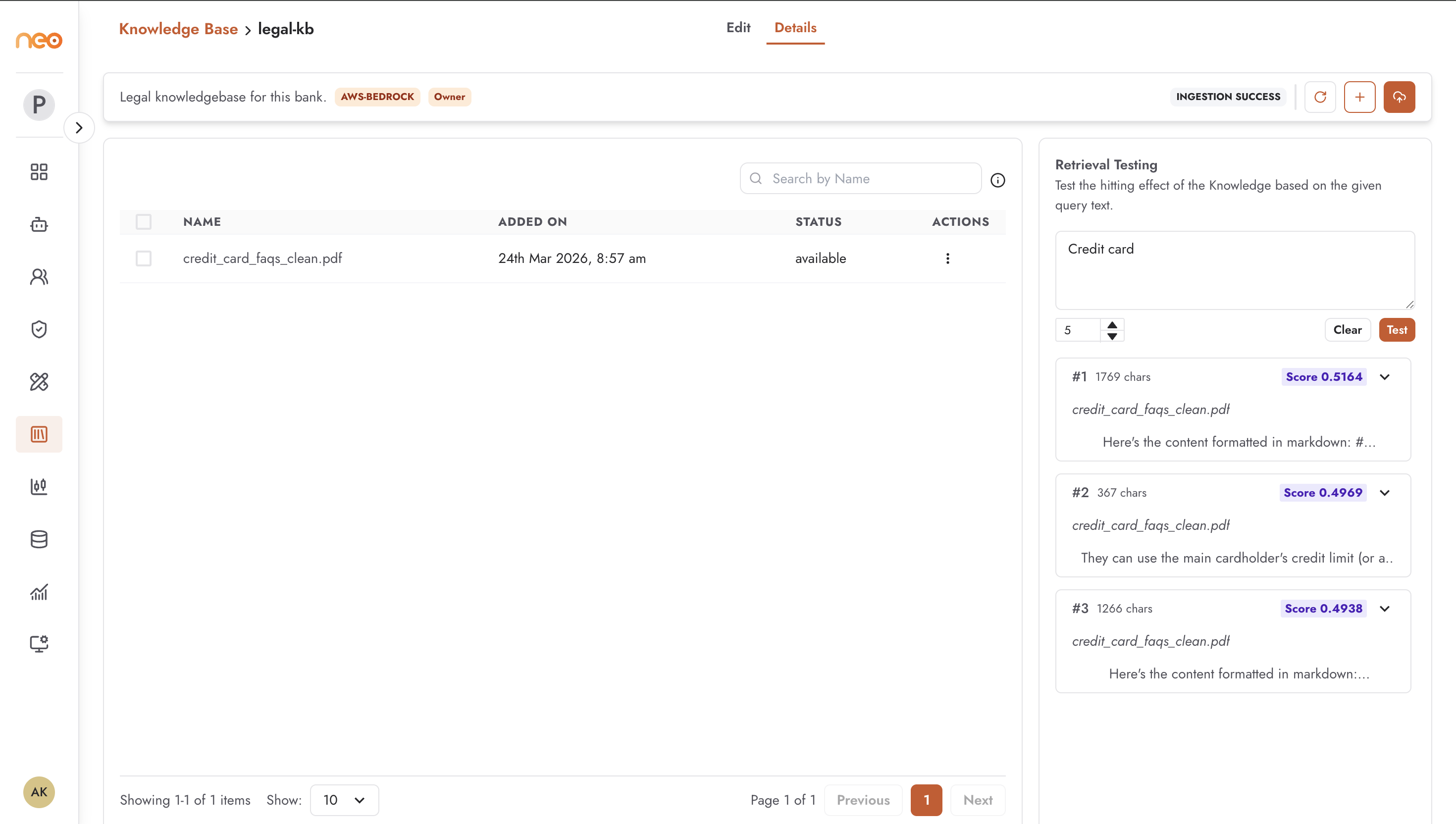1456x824 pixels.
Task: Click the retrieval query text area
Action: [1235, 270]
